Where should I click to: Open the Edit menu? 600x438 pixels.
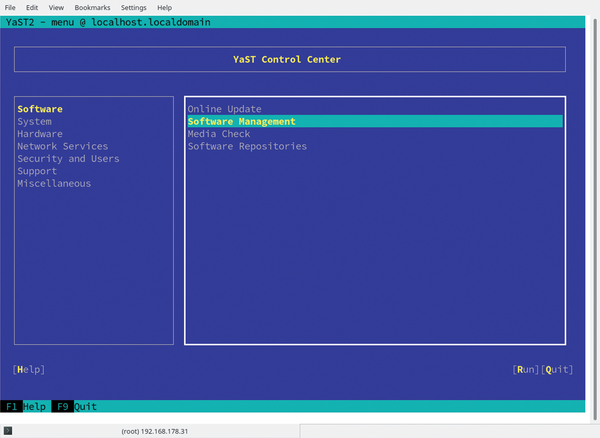[x=32, y=8]
